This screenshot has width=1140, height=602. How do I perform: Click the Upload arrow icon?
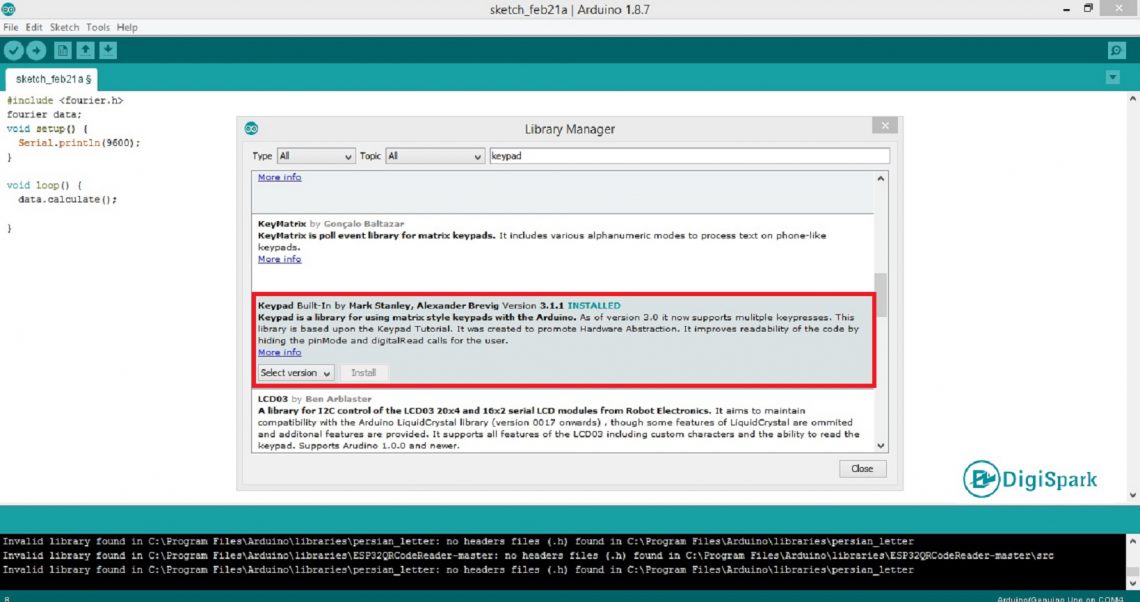click(37, 50)
